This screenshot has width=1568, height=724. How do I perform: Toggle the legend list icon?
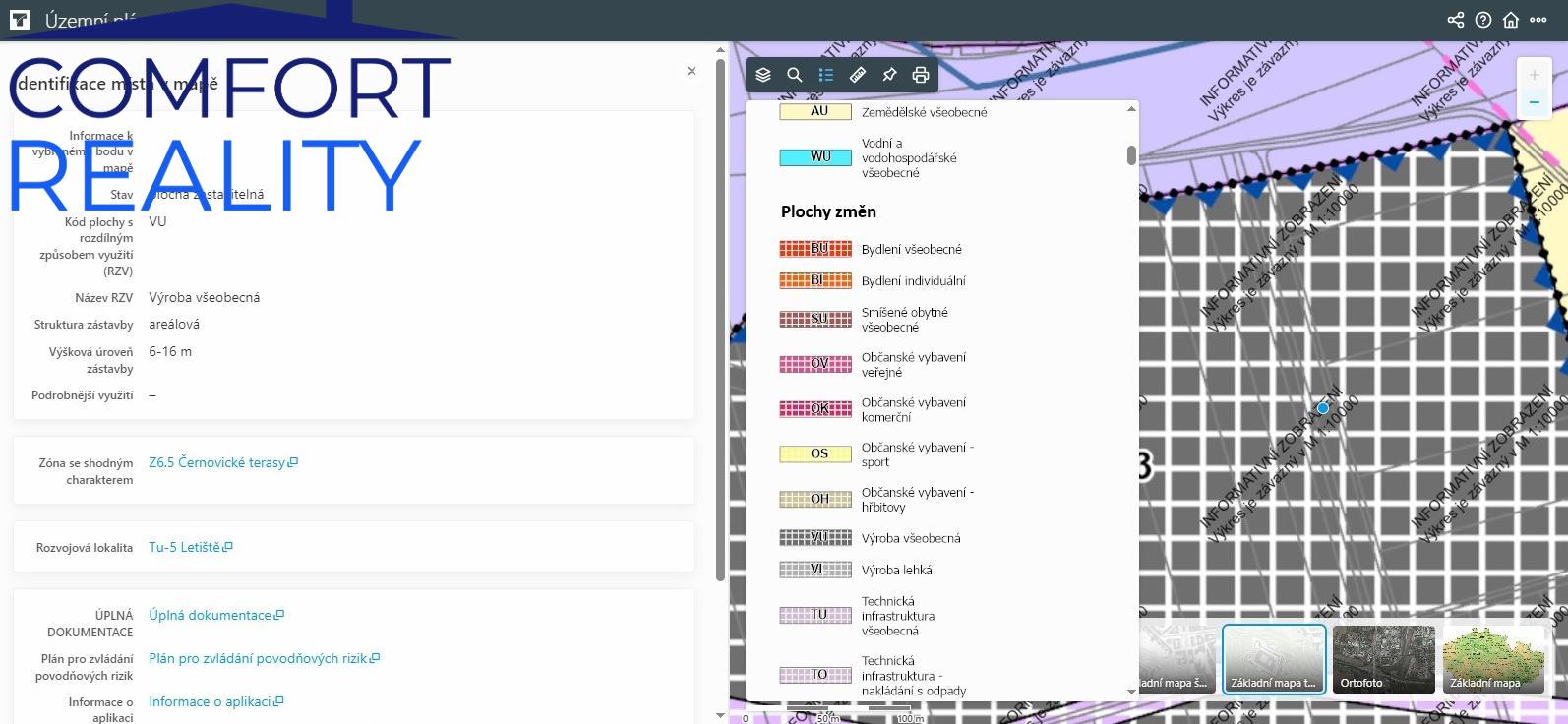[826, 75]
